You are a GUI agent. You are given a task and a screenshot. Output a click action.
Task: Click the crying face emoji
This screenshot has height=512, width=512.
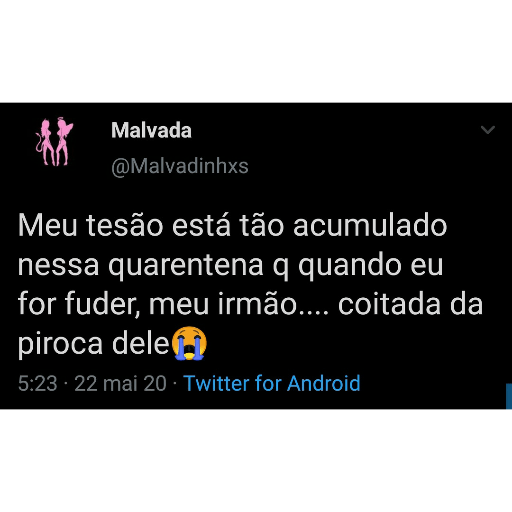point(189,343)
